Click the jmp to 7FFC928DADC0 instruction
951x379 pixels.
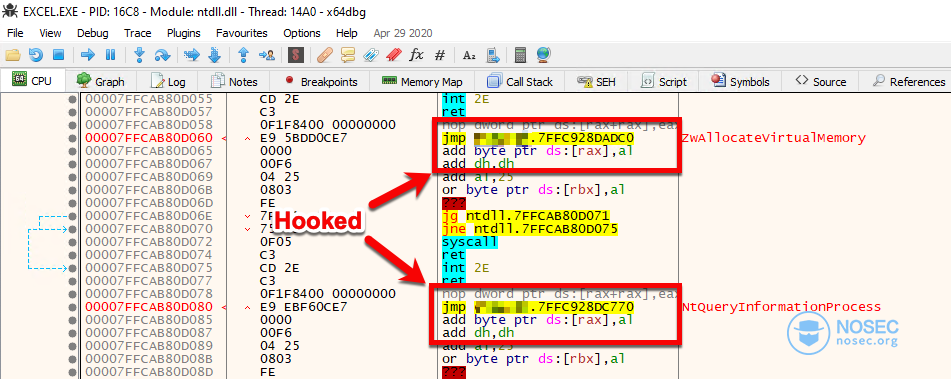[539, 138]
